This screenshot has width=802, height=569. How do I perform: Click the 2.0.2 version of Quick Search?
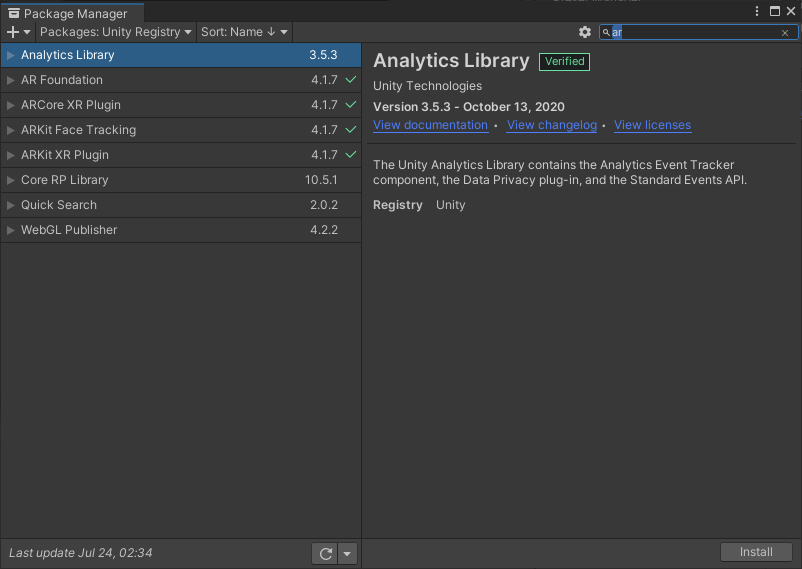click(324, 205)
